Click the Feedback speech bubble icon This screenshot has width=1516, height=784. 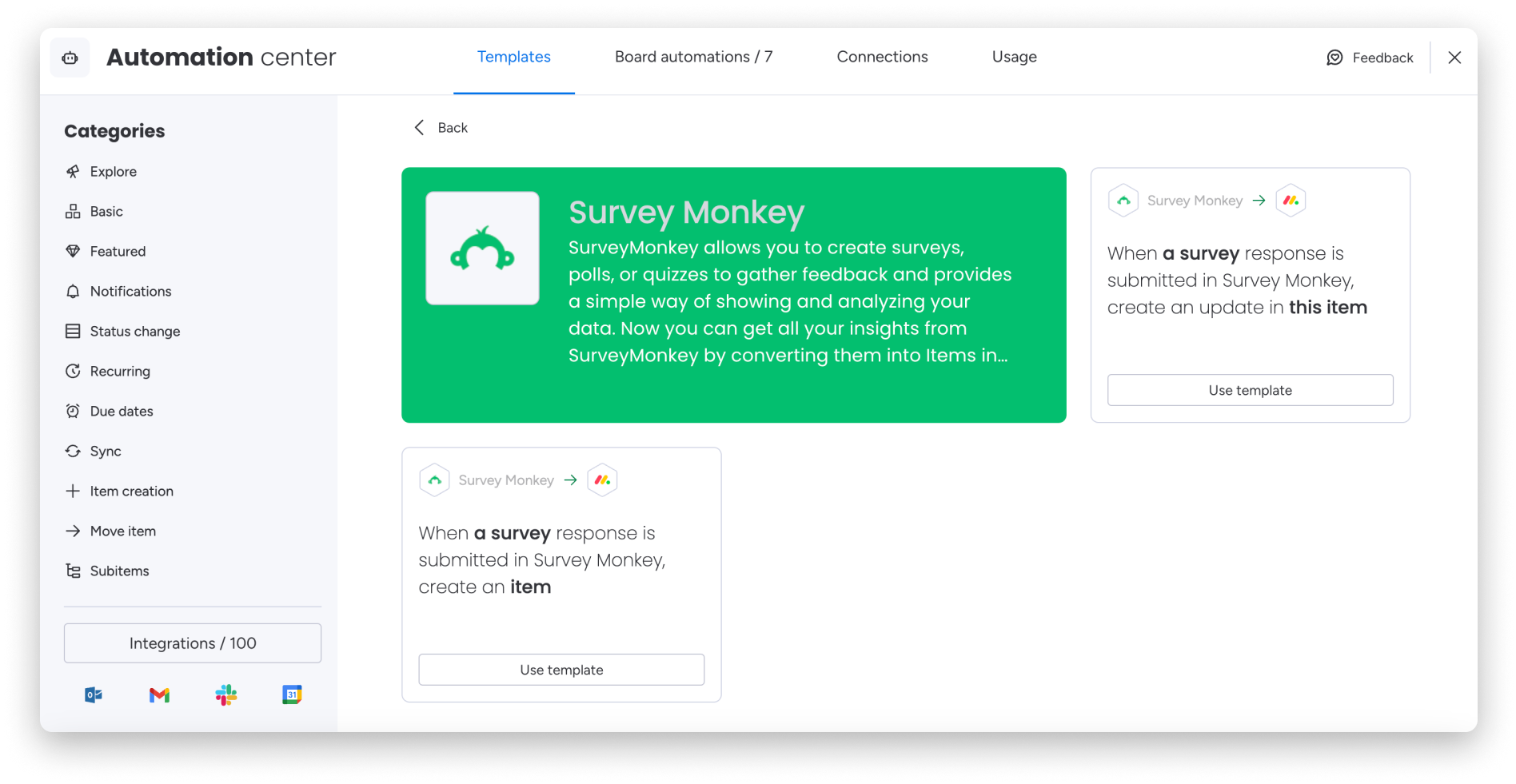tap(1334, 58)
